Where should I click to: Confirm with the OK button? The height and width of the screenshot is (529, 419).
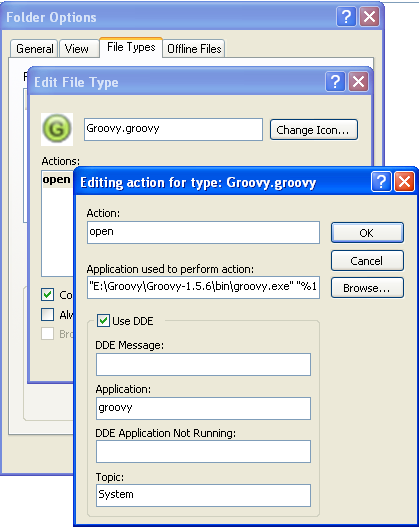point(367,232)
